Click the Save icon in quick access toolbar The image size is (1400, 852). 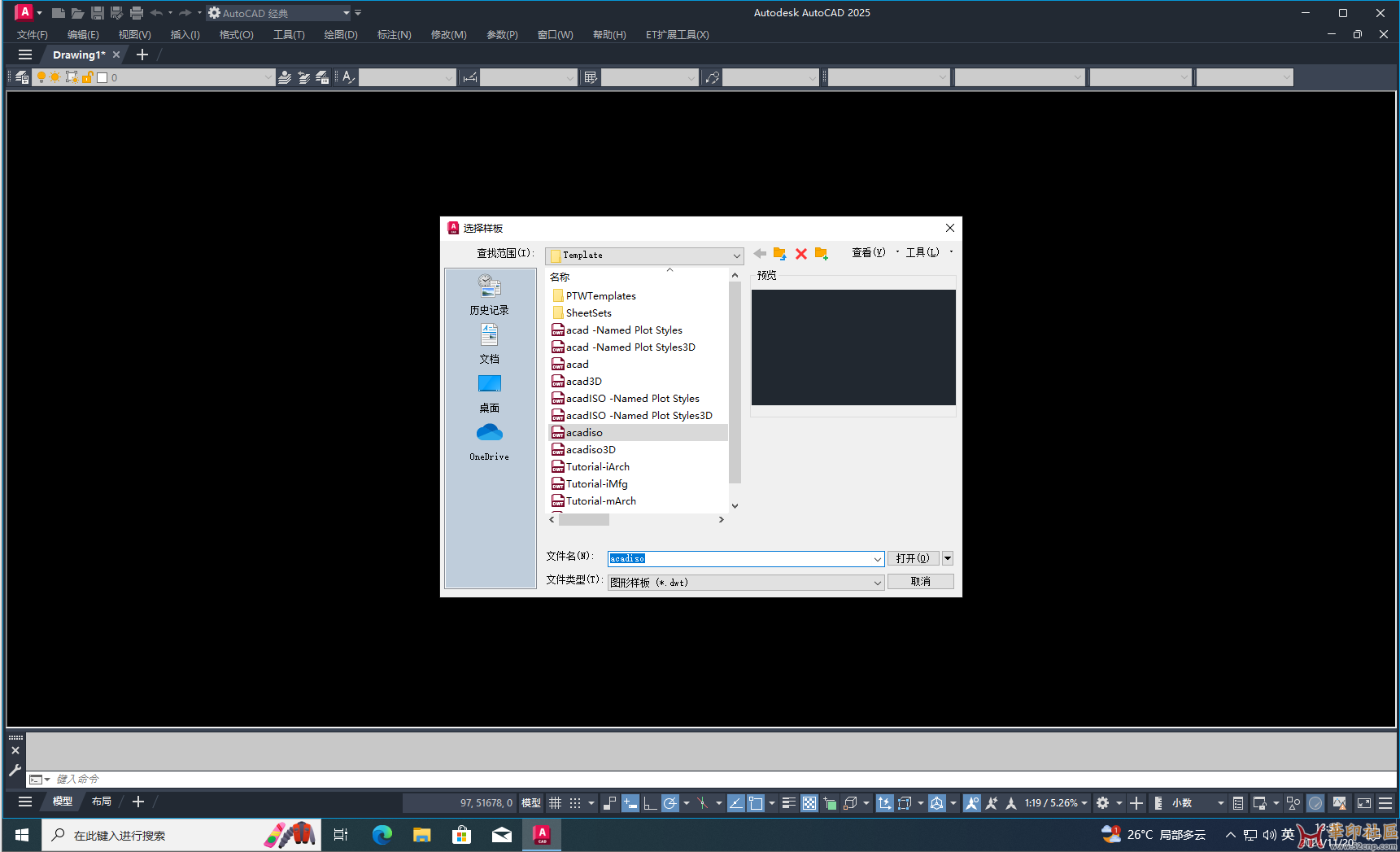point(97,13)
